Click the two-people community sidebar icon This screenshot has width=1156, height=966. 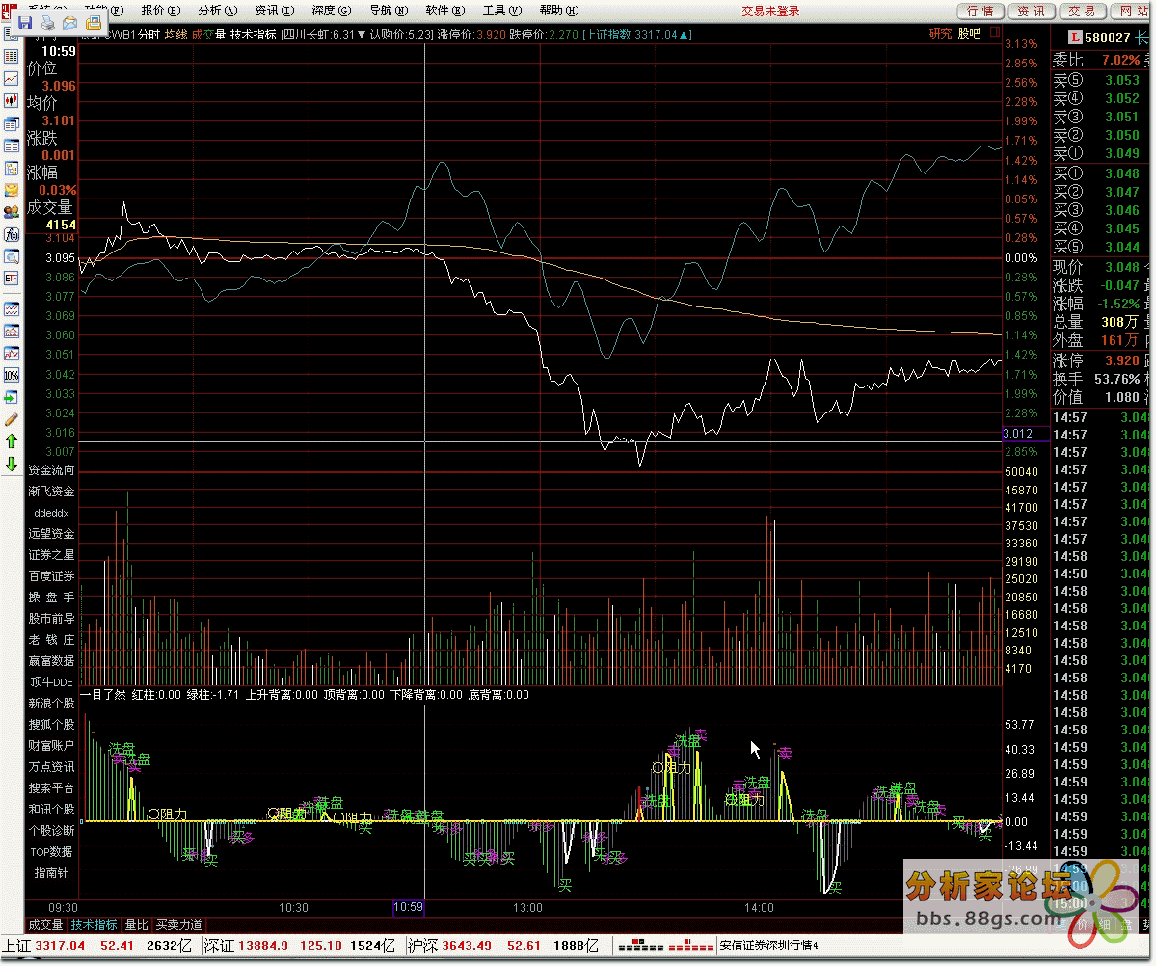pos(11,212)
